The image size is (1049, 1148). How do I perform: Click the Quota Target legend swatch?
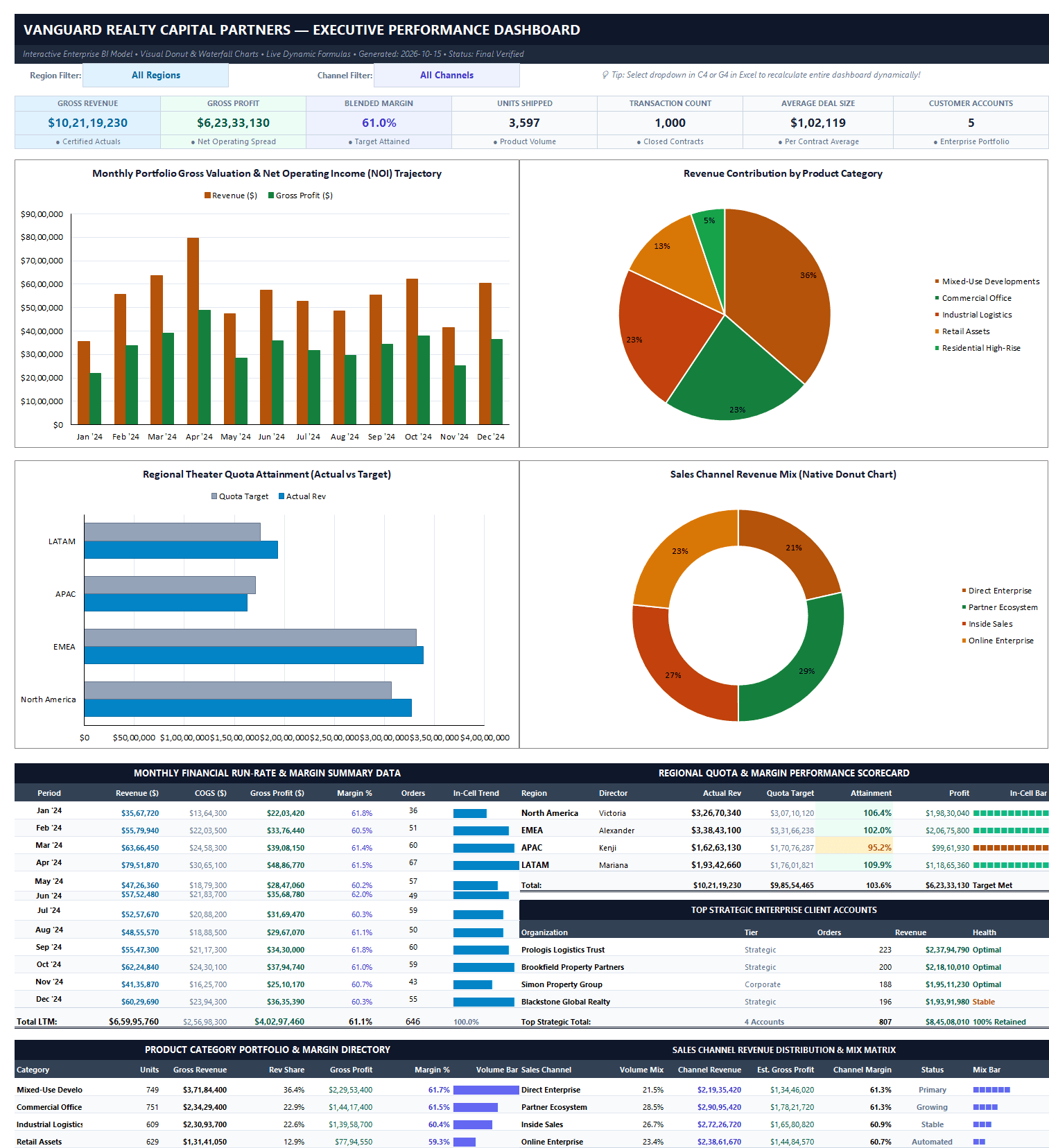coord(214,496)
